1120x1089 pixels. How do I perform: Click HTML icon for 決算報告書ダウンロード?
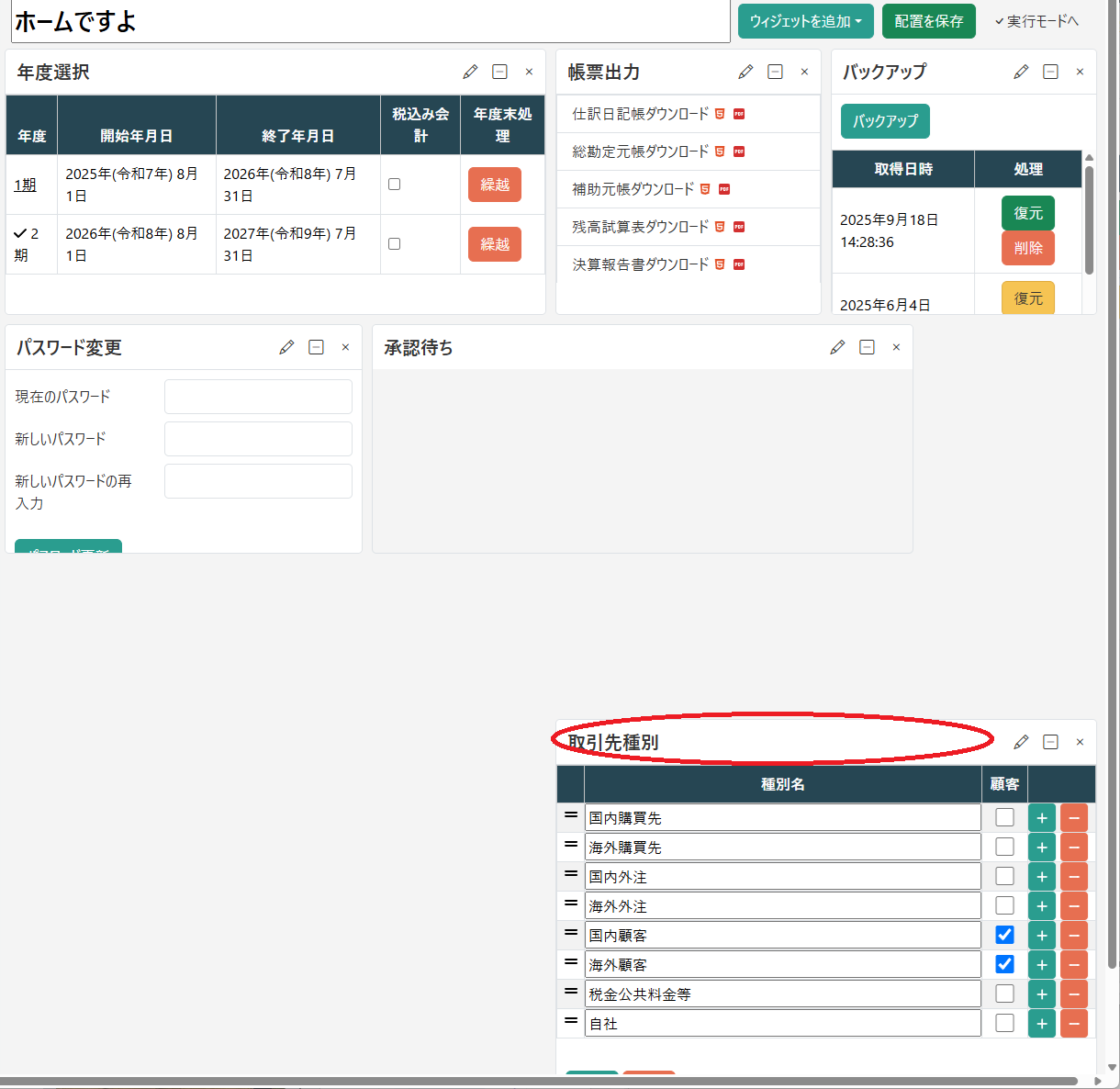point(720,264)
